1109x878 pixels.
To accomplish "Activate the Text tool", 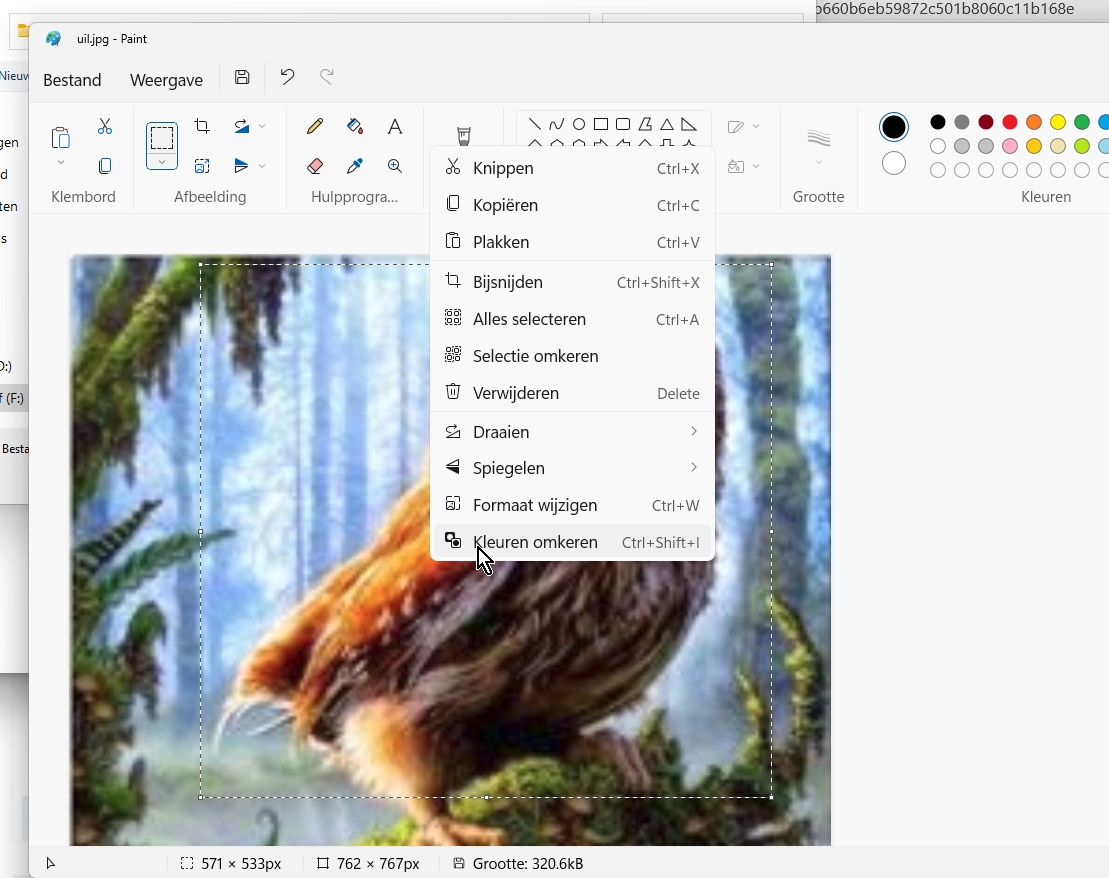I will (x=395, y=126).
